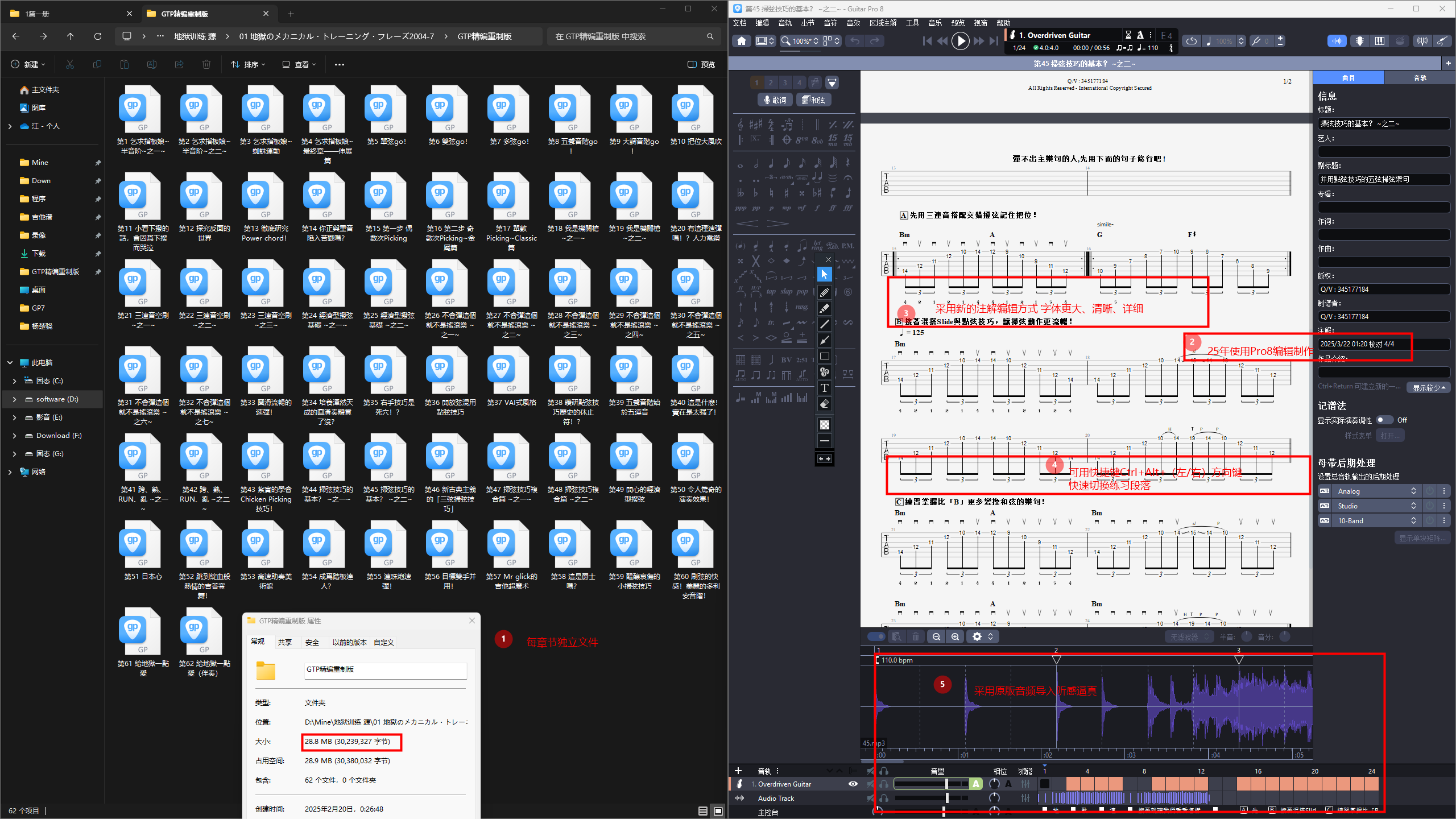Open the Home screen icon
This screenshot has height=819, width=1456.
(x=741, y=41)
